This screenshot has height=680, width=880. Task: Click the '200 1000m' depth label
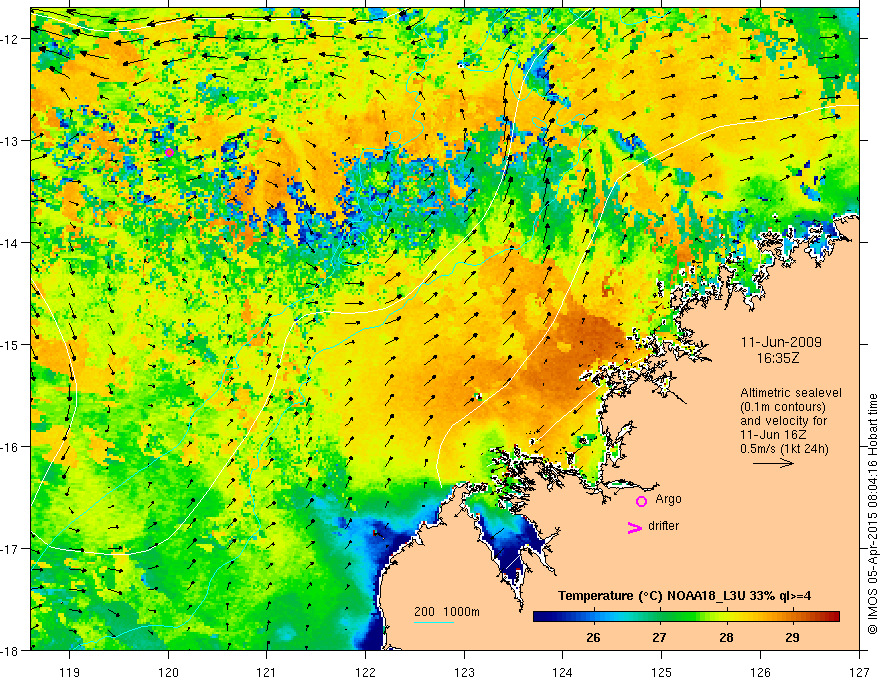(447, 612)
